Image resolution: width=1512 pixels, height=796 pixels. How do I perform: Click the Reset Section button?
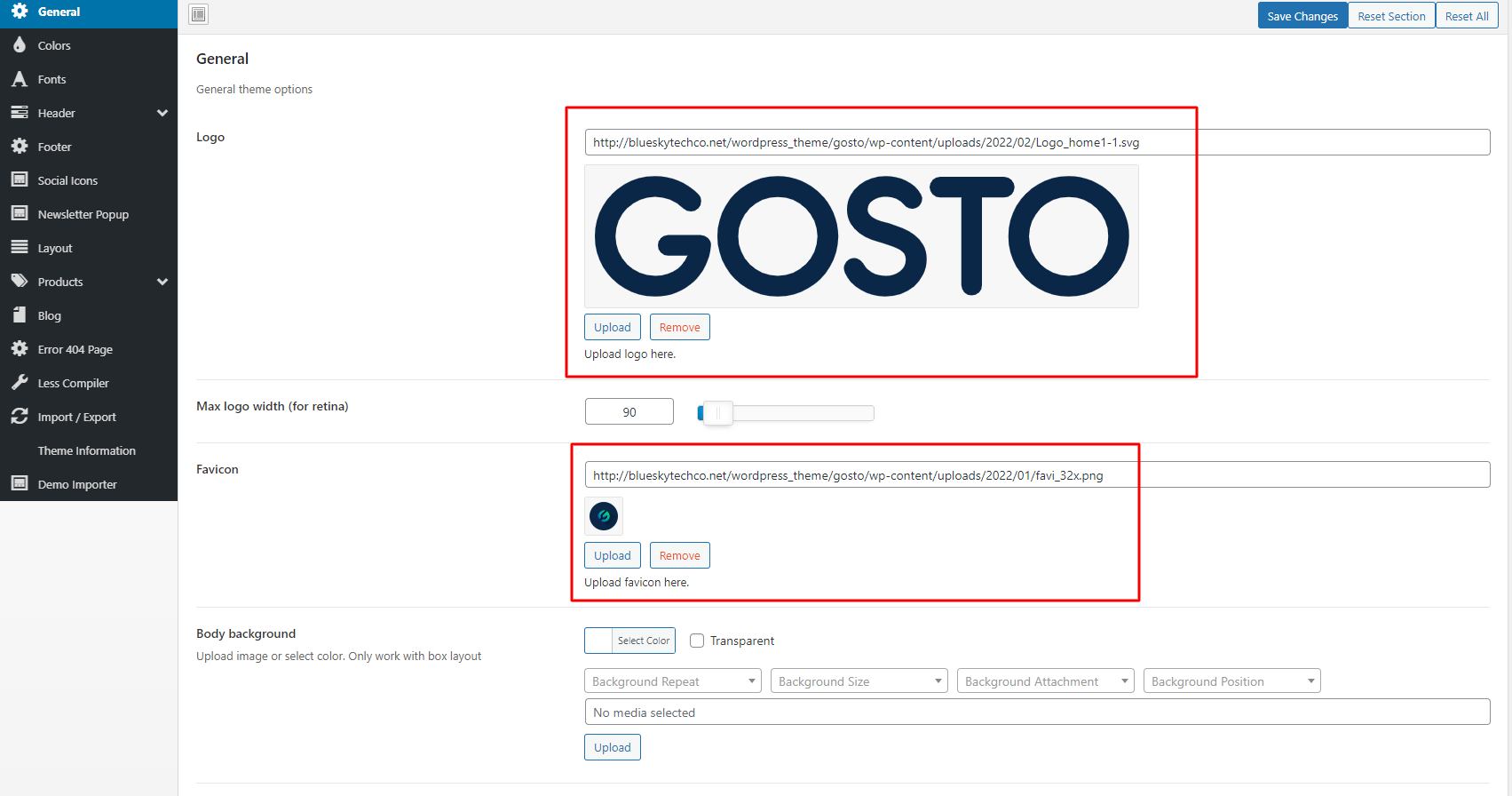[x=1391, y=16]
